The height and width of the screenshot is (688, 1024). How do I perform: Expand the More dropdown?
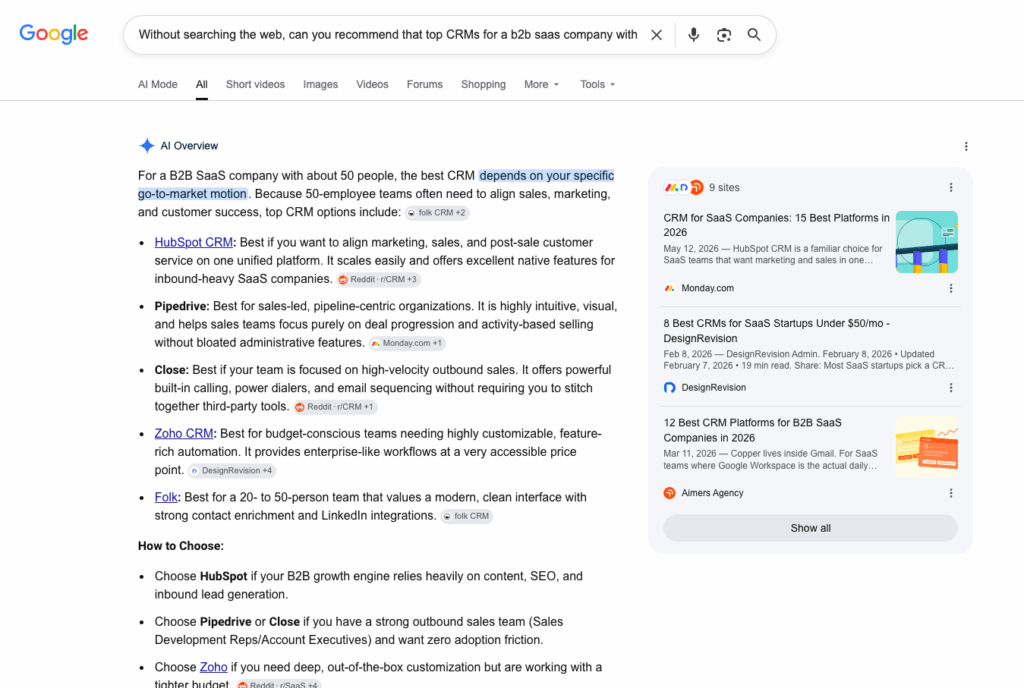(541, 84)
